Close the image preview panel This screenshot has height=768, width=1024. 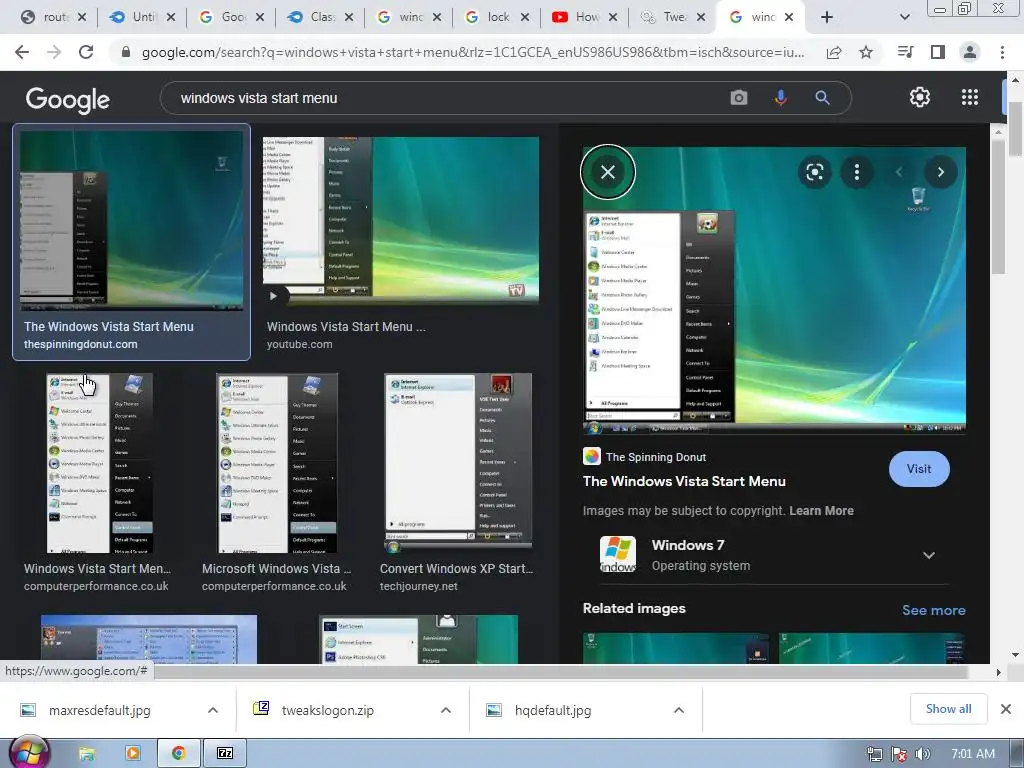pyautogui.click(x=608, y=172)
